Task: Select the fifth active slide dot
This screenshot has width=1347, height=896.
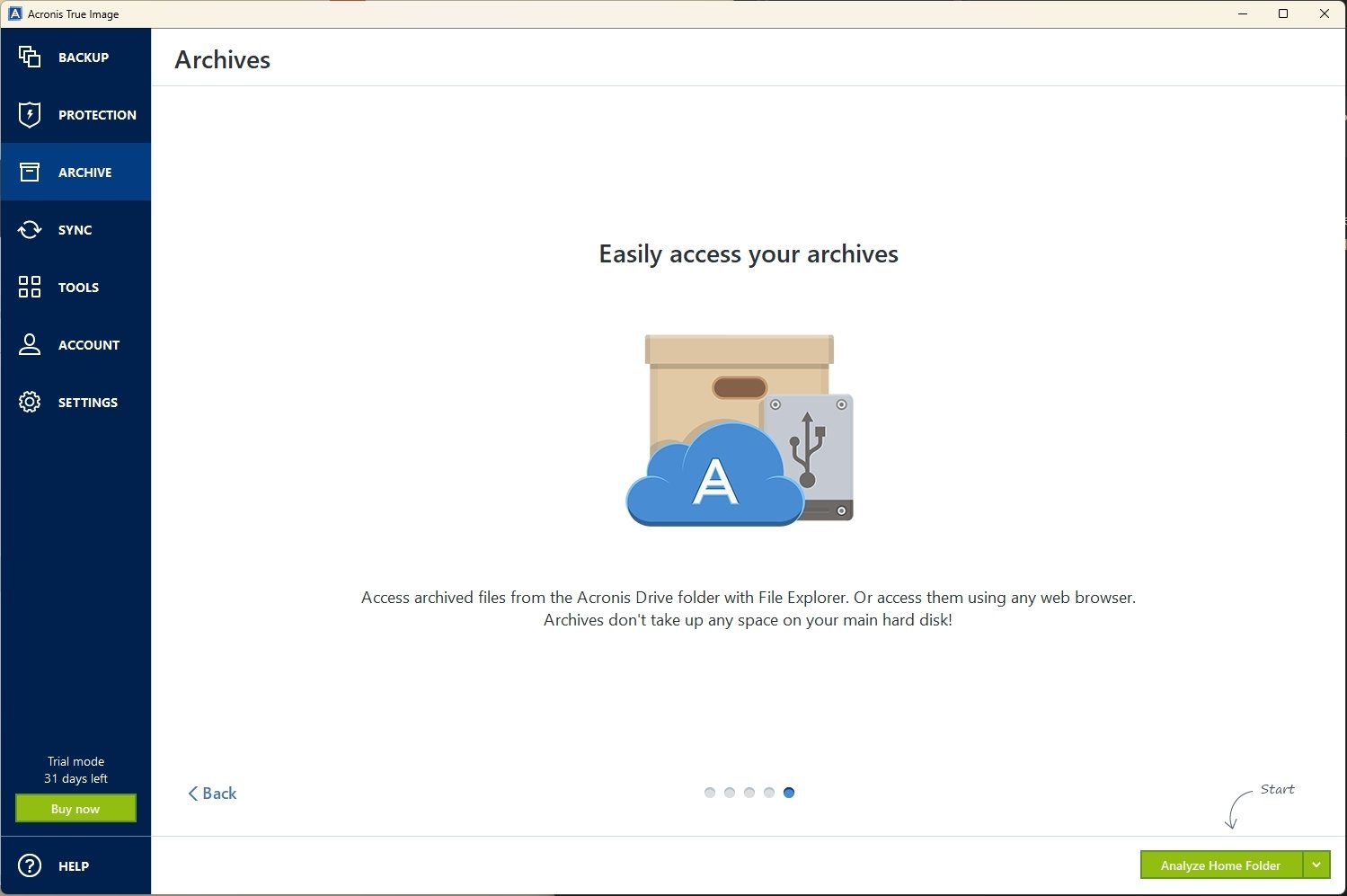Action: pyautogui.click(x=789, y=793)
